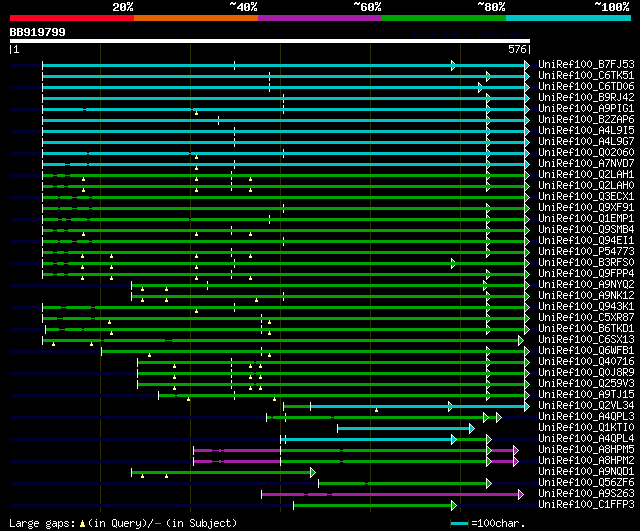This screenshot has height=531, width=640.
Task: Click the UniRef100_Q0J8R9 label
Action: click(x=586, y=373)
